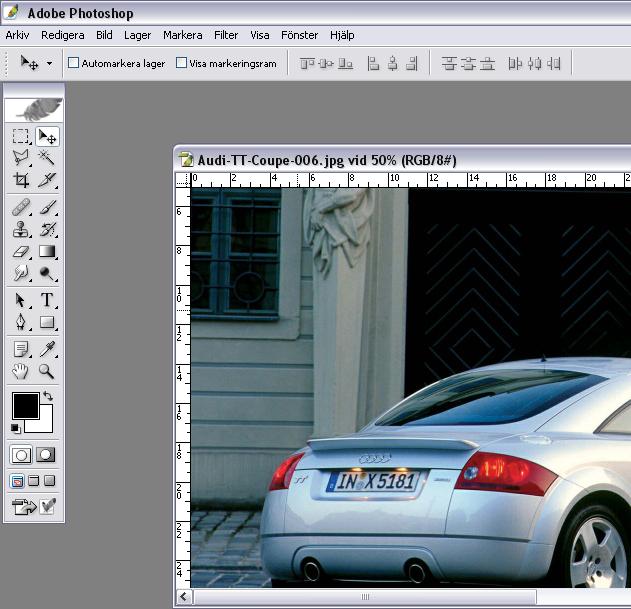Click the feather Adobe Online image

34,109
